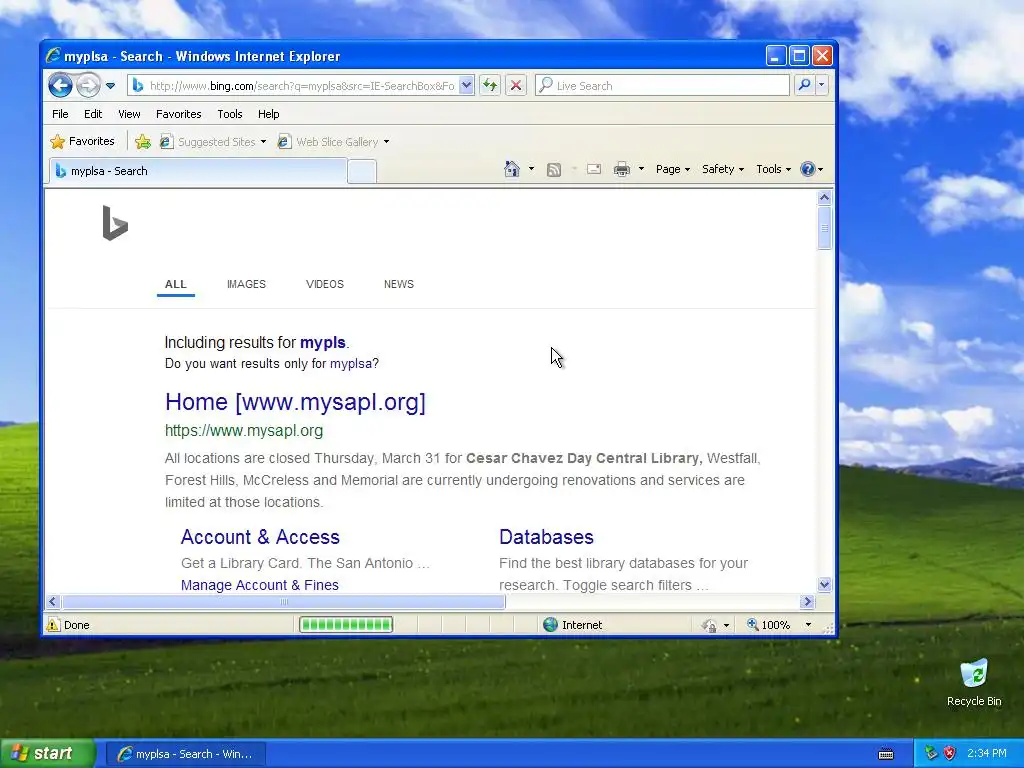Open the Edit menu
The width and height of the screenshot is (1024, 768).
click(x=93, y=114)
